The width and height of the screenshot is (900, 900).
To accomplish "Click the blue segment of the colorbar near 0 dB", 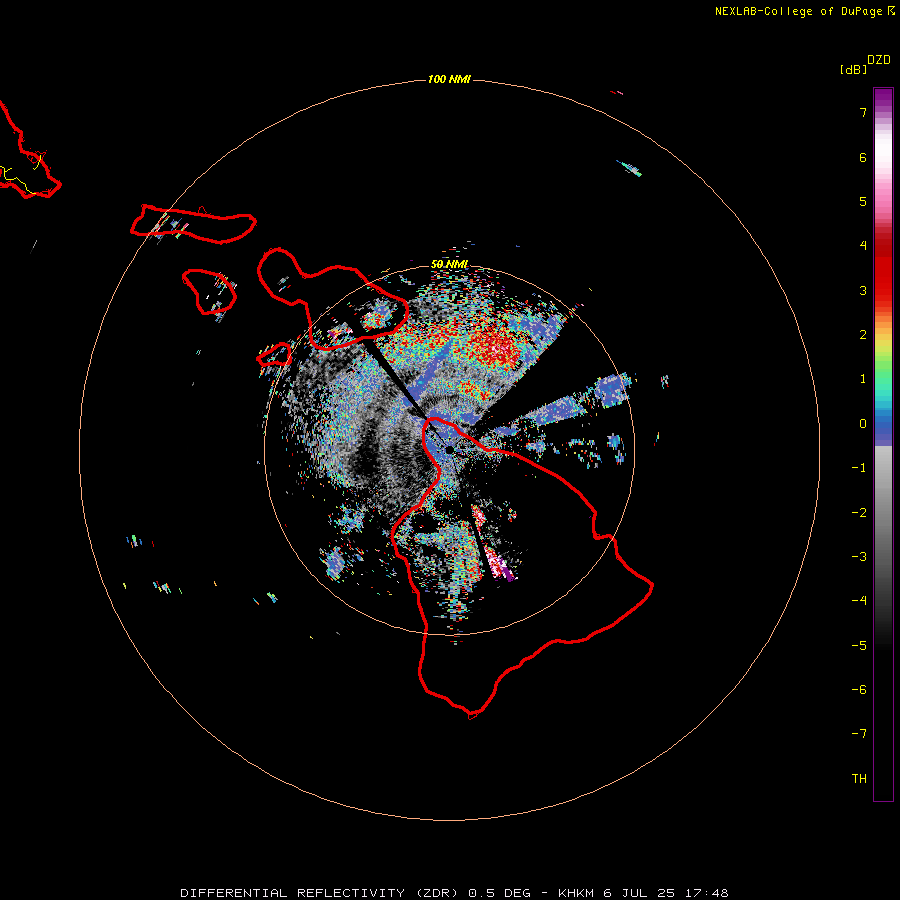I will tap(883, 429).
